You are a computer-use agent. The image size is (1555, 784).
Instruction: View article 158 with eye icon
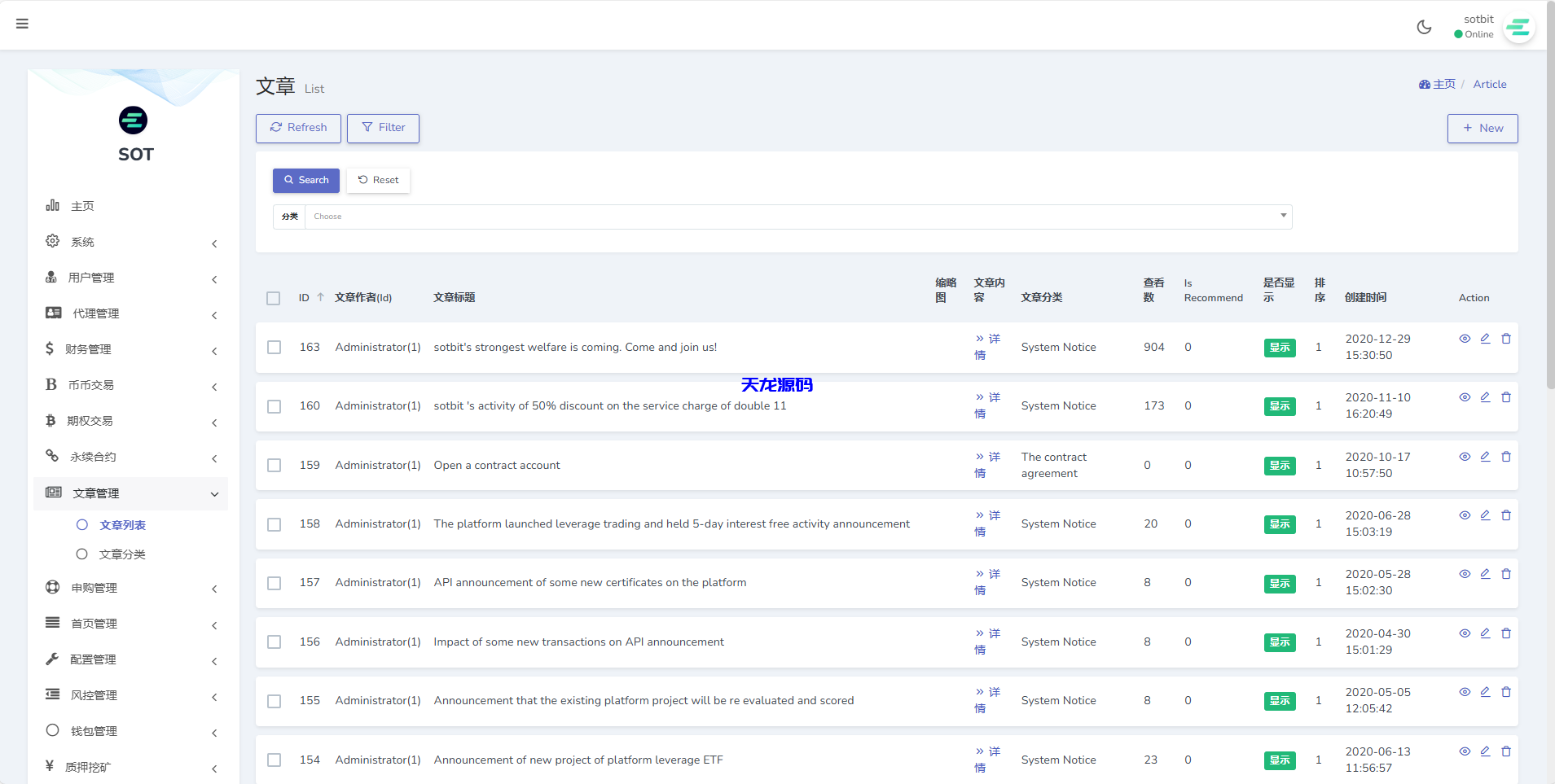tap(1465, 515)
